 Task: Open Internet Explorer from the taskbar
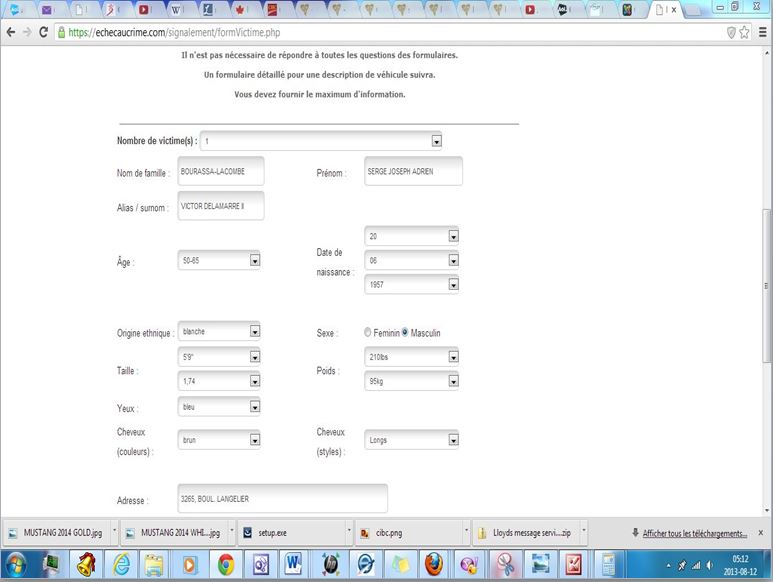pos(121,563)
